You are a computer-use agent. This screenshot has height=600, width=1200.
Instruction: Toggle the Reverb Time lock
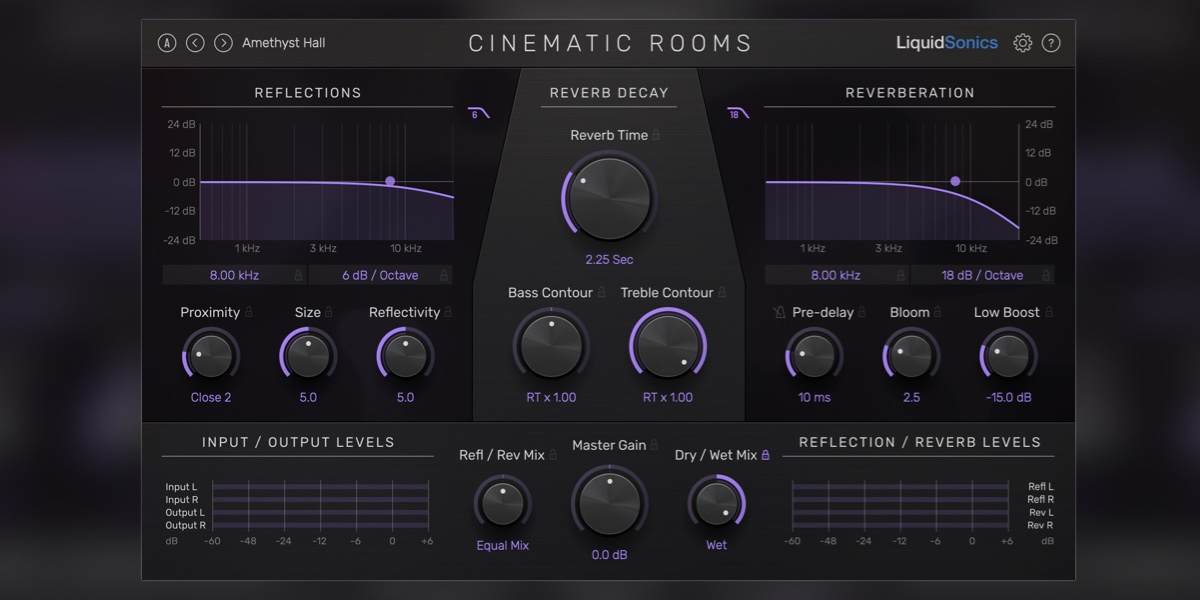point(657,135)
